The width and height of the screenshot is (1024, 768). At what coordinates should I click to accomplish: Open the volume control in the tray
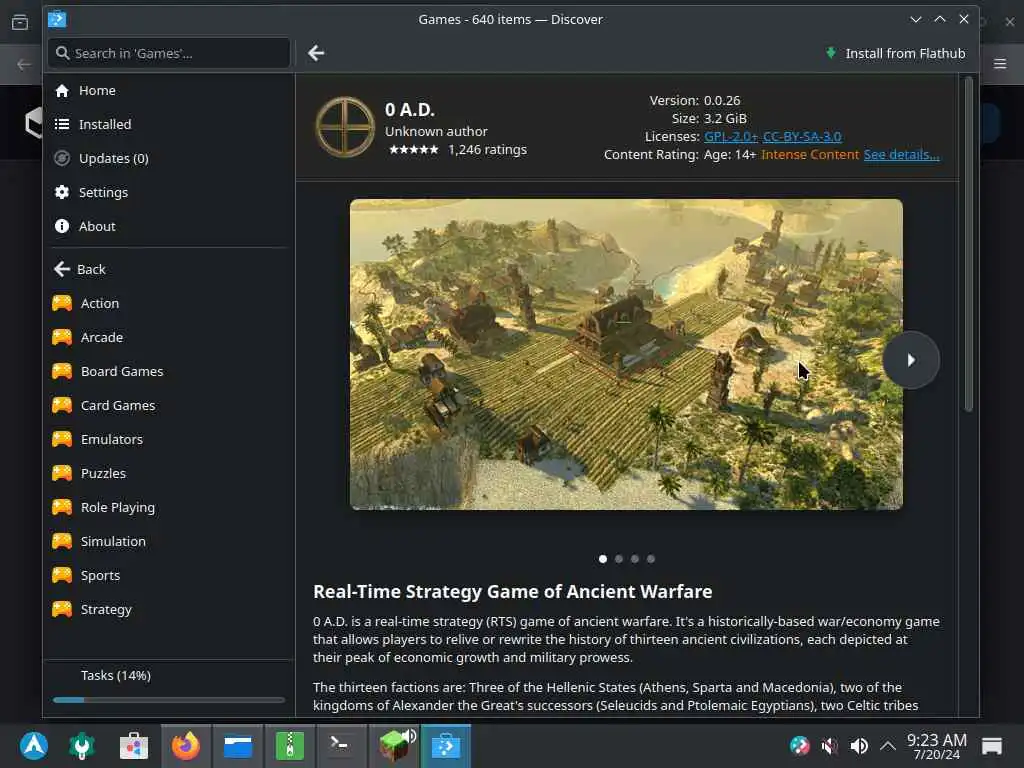tap(859, 746)
